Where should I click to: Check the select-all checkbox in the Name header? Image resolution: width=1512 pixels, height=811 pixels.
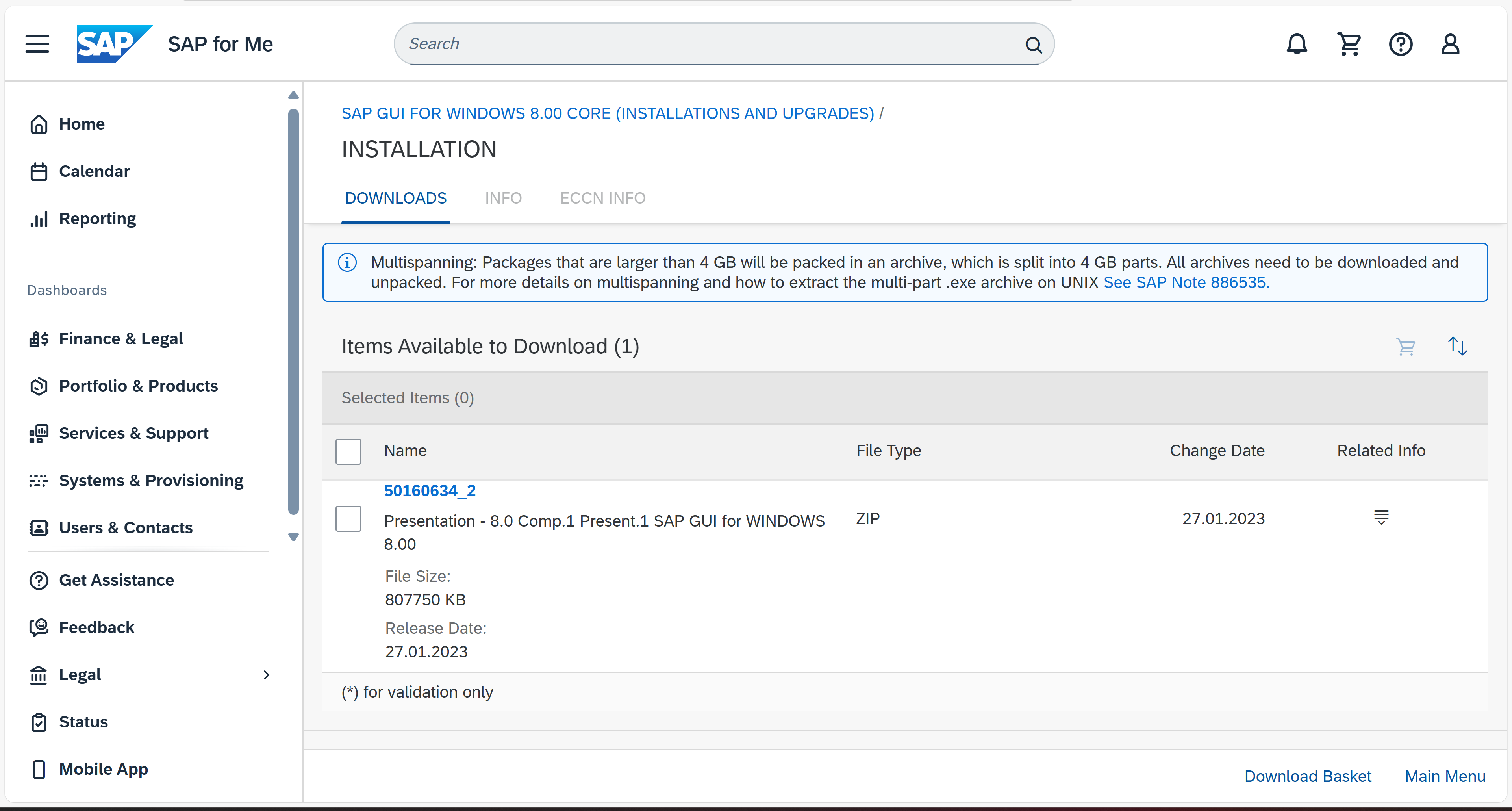tap(348, 451)
